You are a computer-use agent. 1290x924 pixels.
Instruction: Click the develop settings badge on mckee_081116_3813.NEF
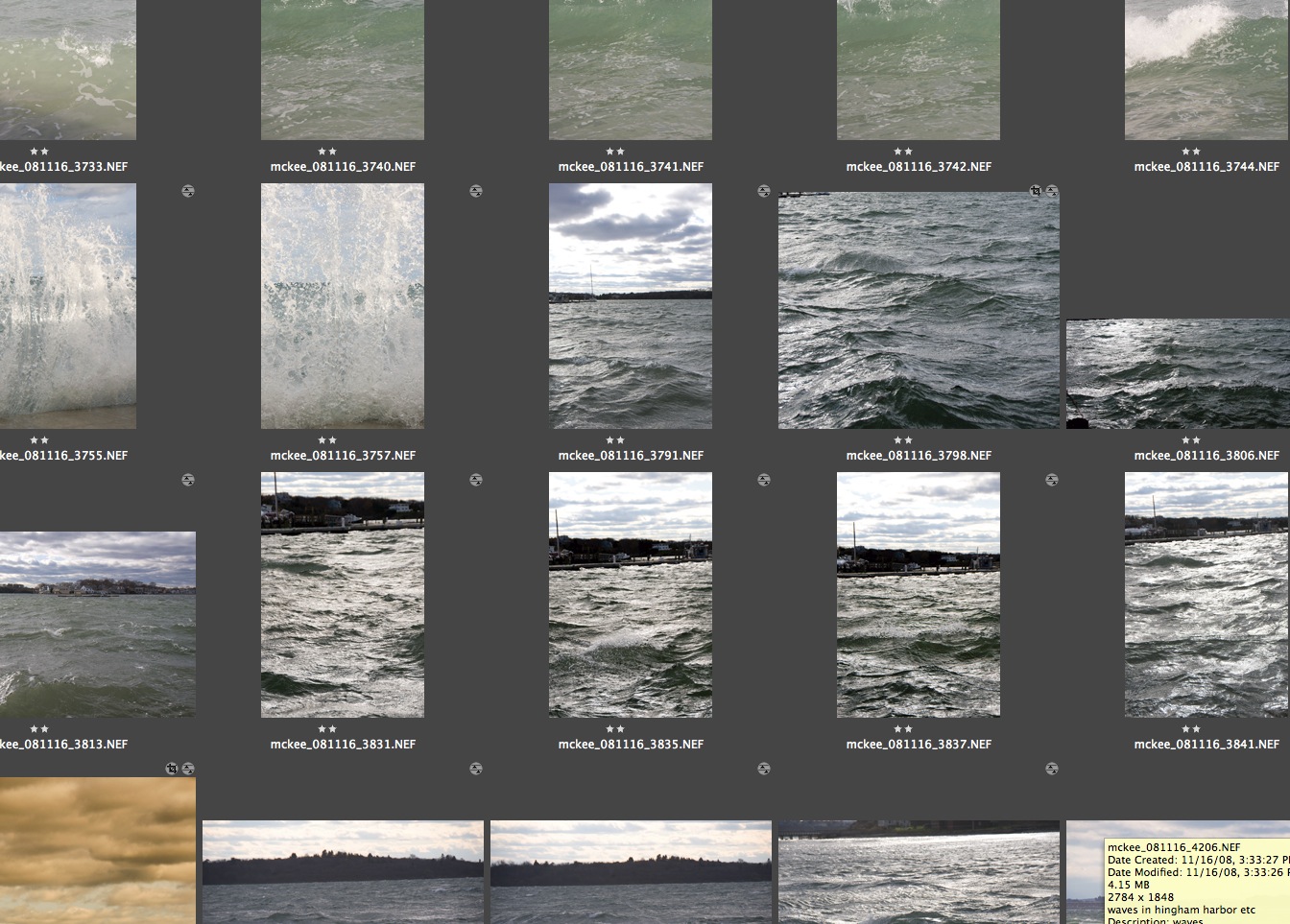(188, 480)
